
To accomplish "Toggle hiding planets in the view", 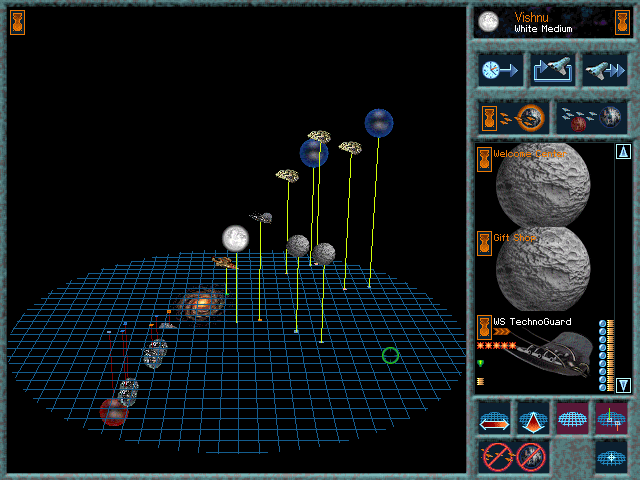I will click(x=531, y=457).
